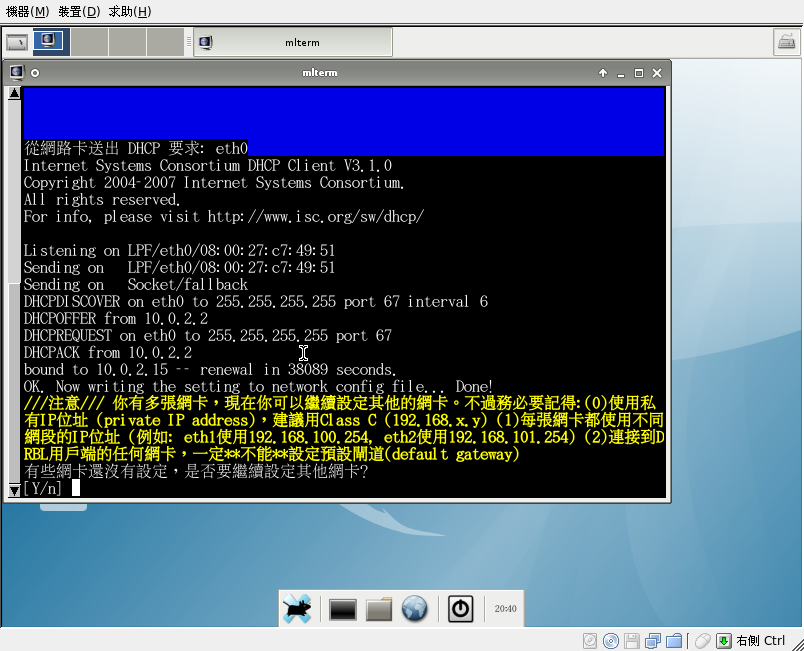Switch to the second workspace in pager

[89, 42]
